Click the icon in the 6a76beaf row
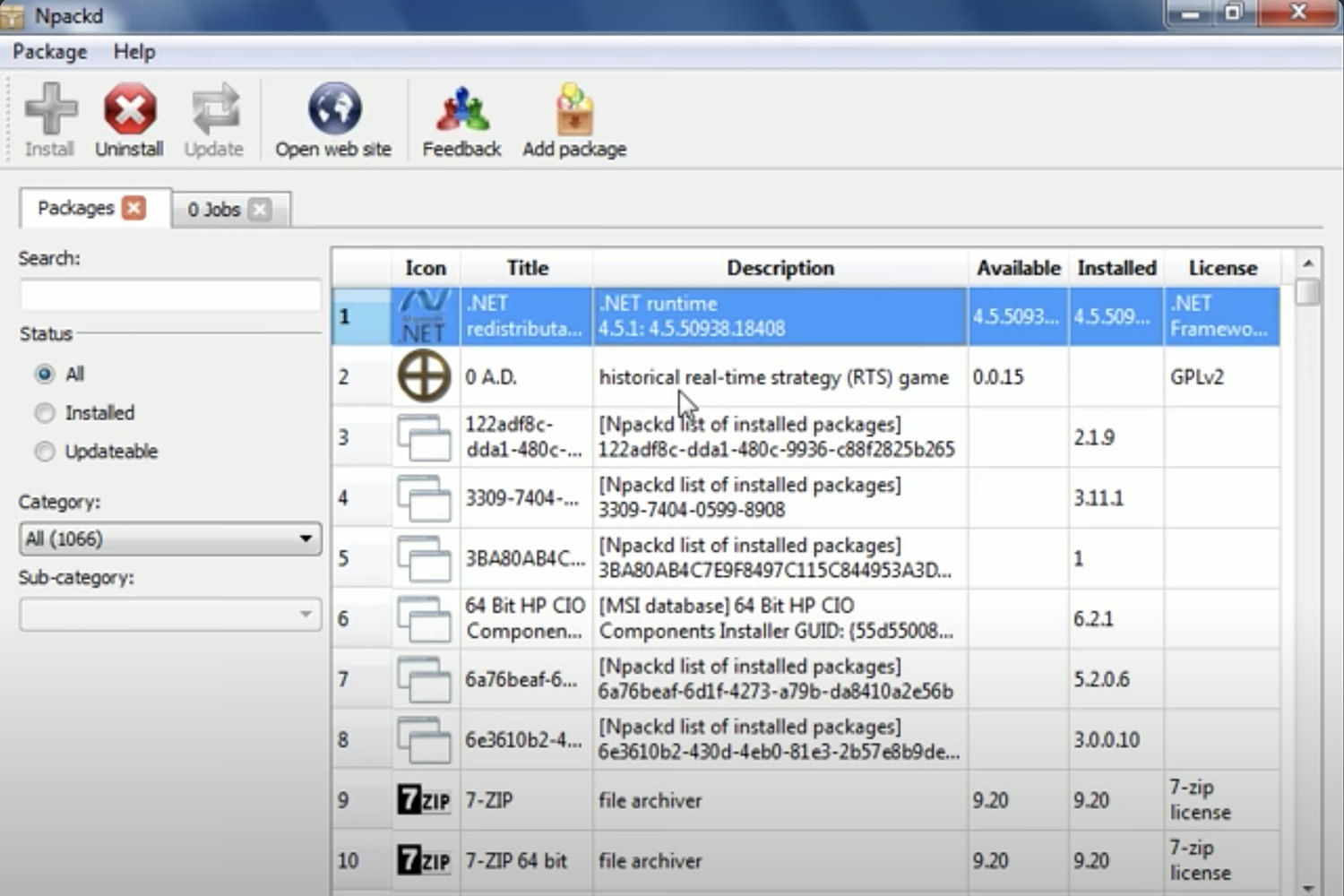This screenshot has height=896, width=1344. pyautogui.click(x=425, y=679)
